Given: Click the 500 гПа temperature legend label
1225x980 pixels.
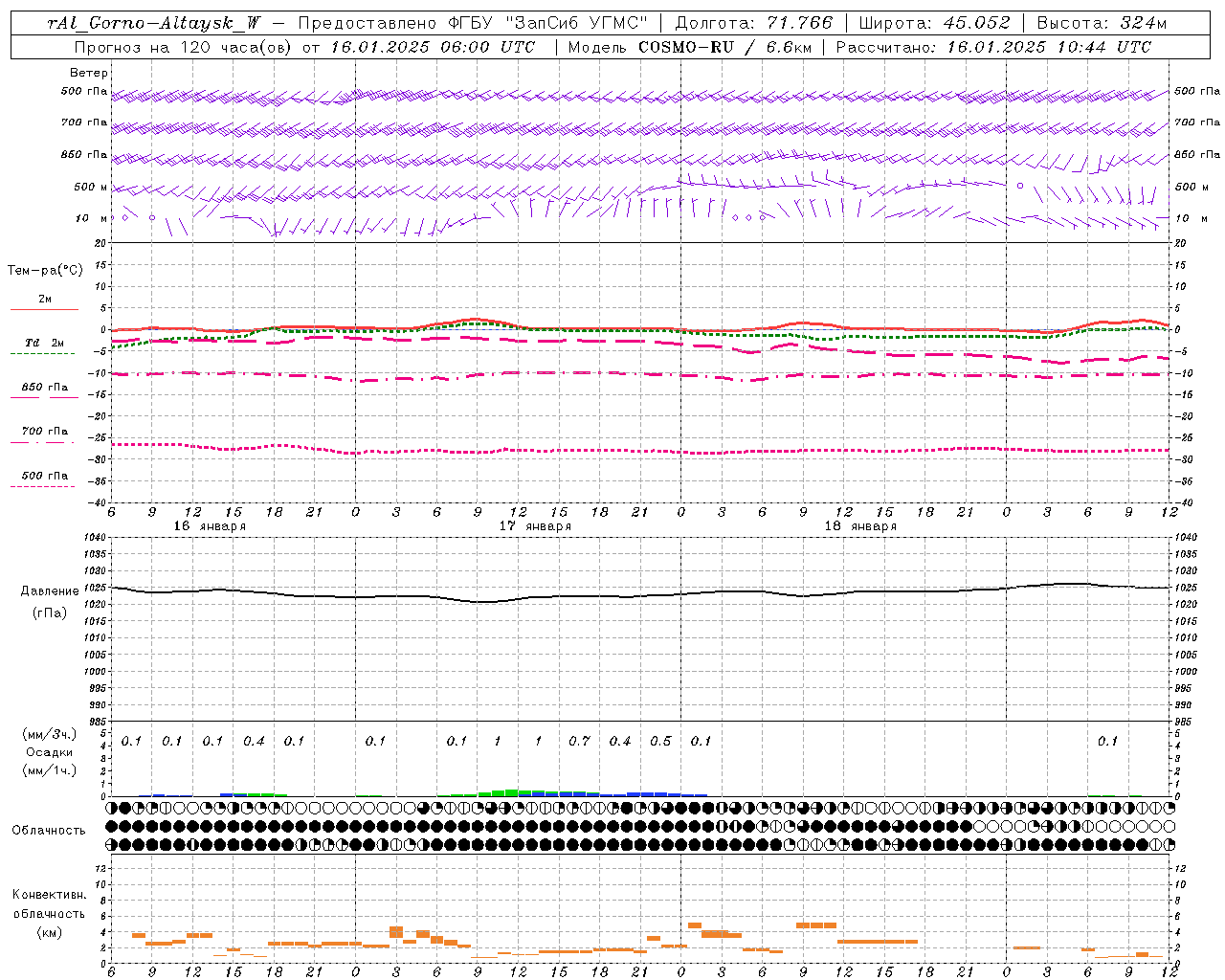Looking at the screenshot, I should 45,476.
